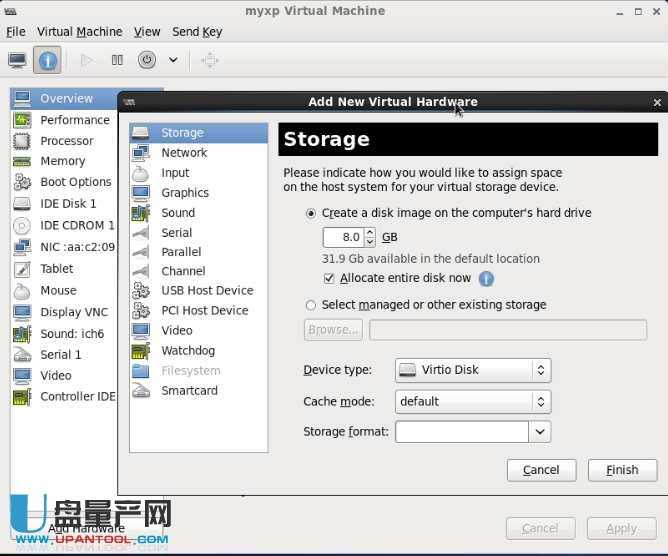Select Create a disk image radio button
Screen dimensions: 668x556
pos(311,213)
